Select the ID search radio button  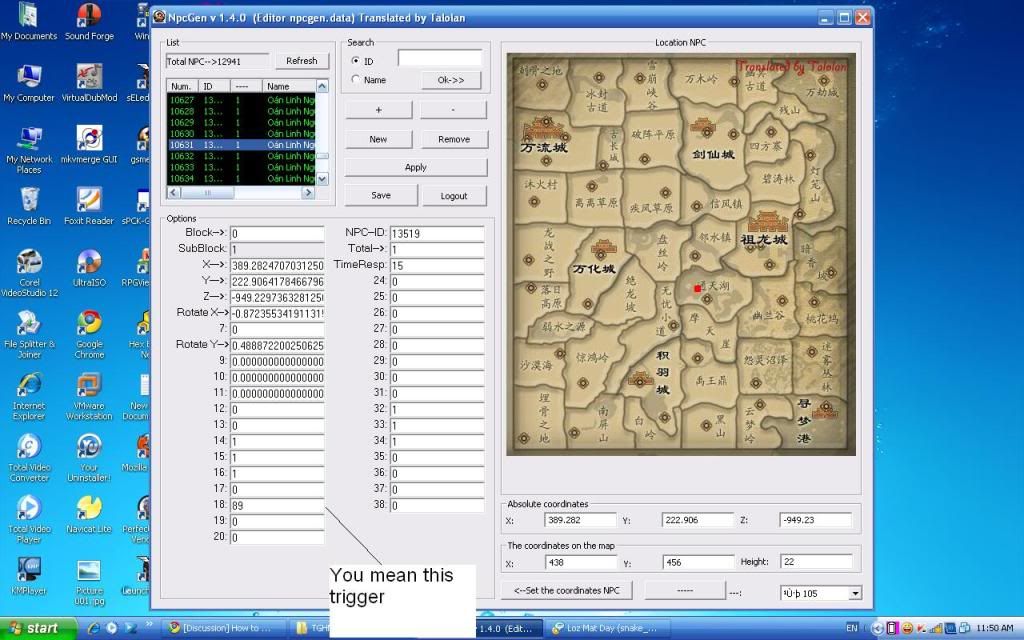click(355, 61)
